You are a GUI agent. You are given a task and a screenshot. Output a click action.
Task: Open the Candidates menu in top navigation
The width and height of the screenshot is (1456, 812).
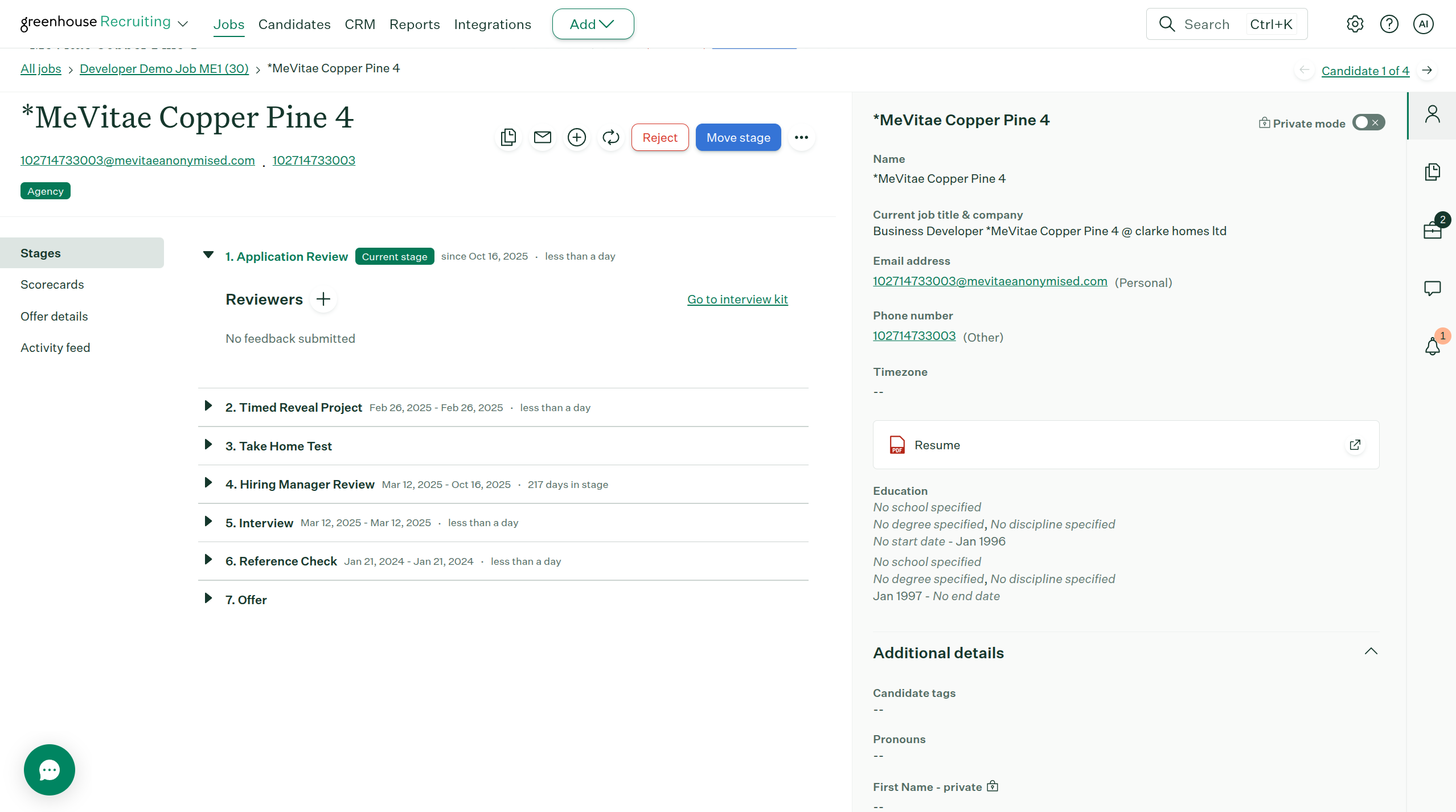pyautogui.click(x=294, y=24)
